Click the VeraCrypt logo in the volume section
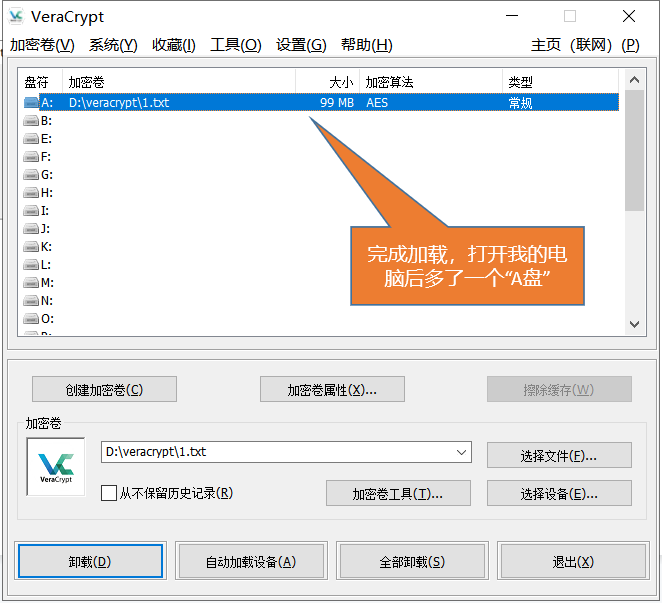The width and height of the screenshot is (662, 603). [56, 467]
